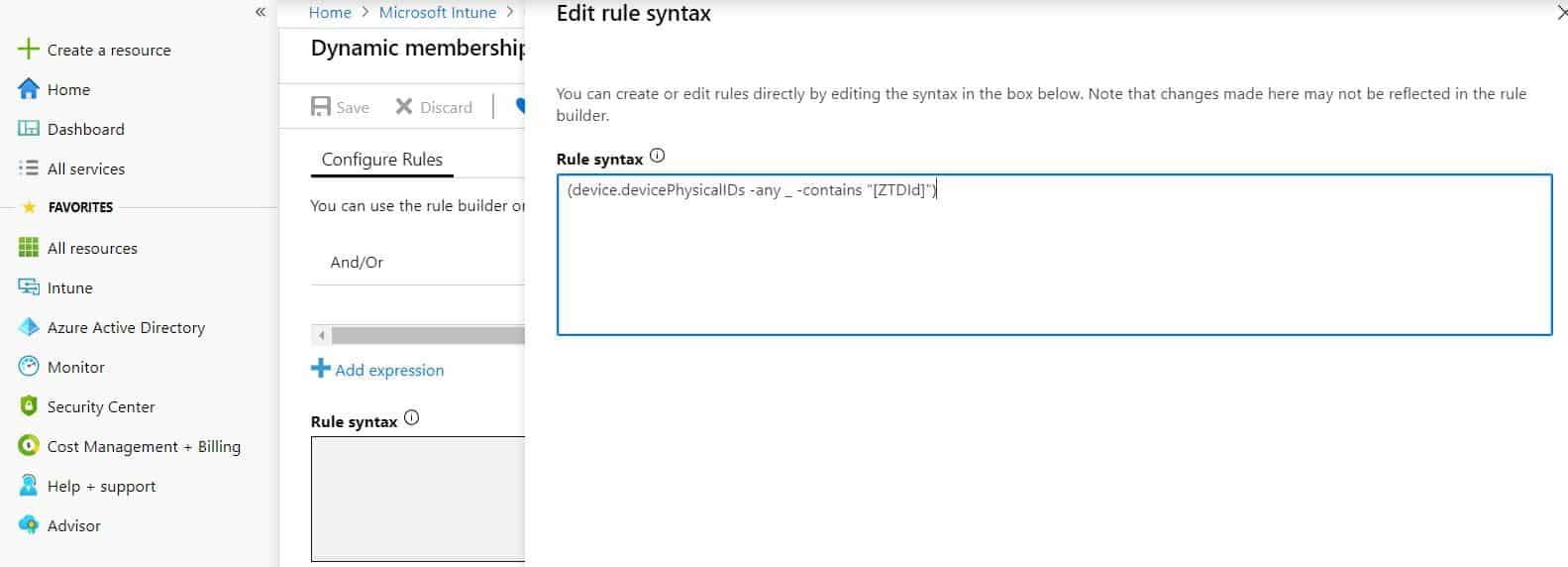Image resolution: width=1568 pixels, height=567 pixels.
Task: Open Help + support
Action: tap(102, 486)
